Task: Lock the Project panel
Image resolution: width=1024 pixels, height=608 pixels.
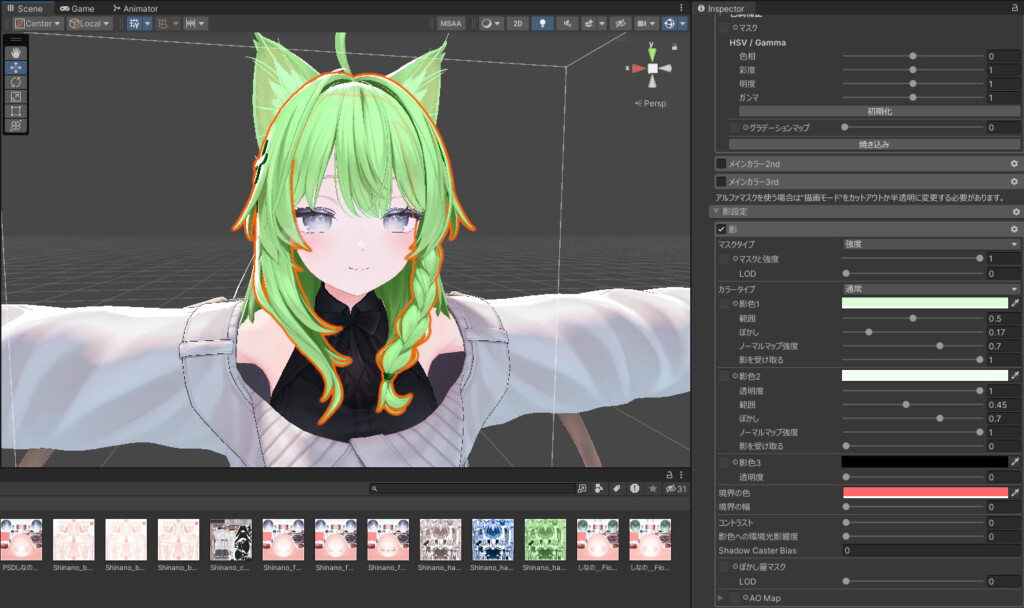Action: point(669,475)
